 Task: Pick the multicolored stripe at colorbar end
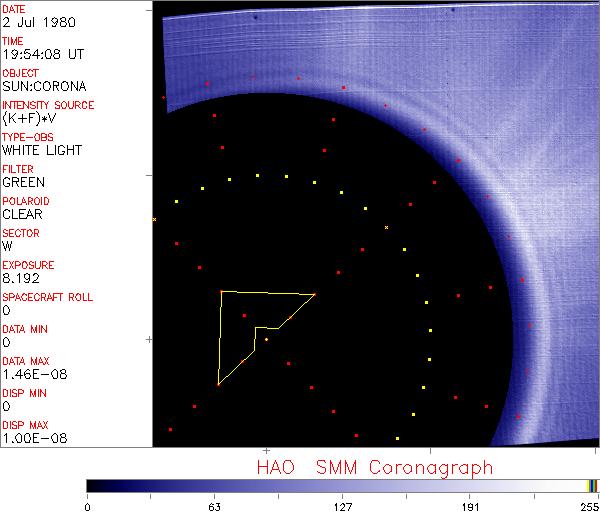pos(591,486)
